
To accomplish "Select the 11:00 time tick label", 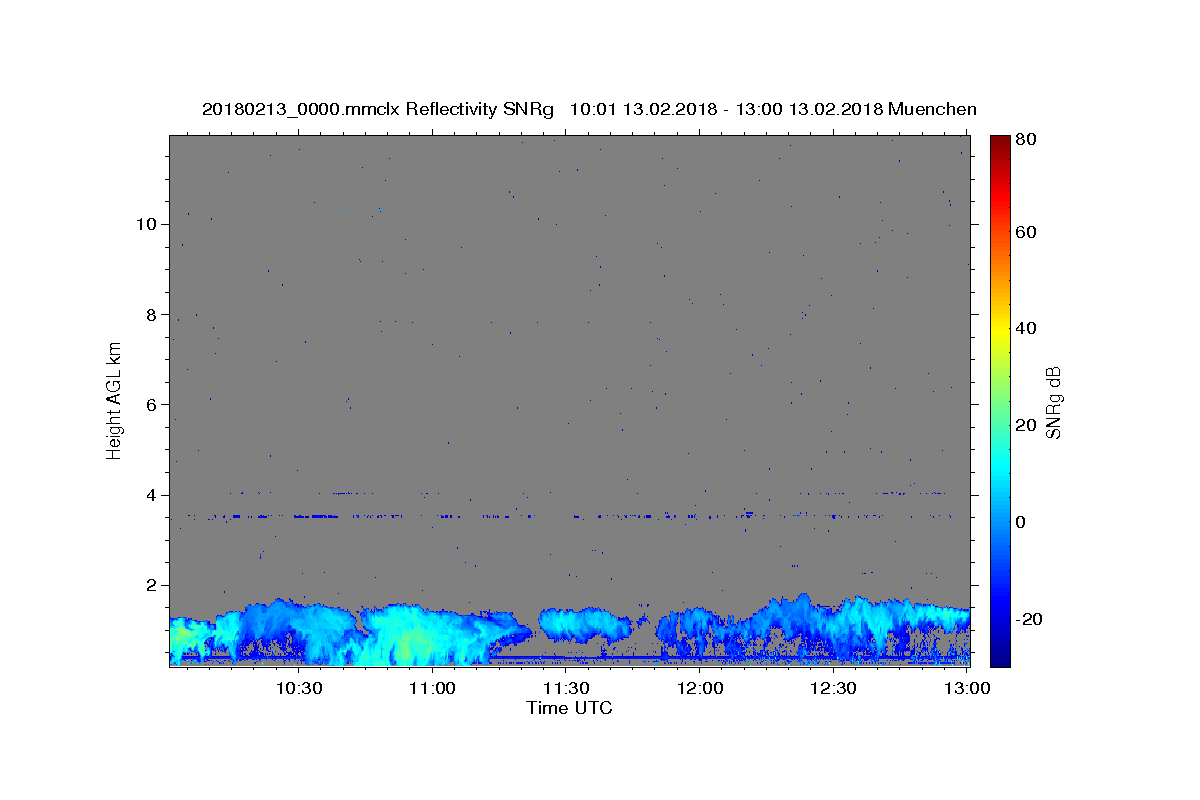I will (x=433, y=689).
